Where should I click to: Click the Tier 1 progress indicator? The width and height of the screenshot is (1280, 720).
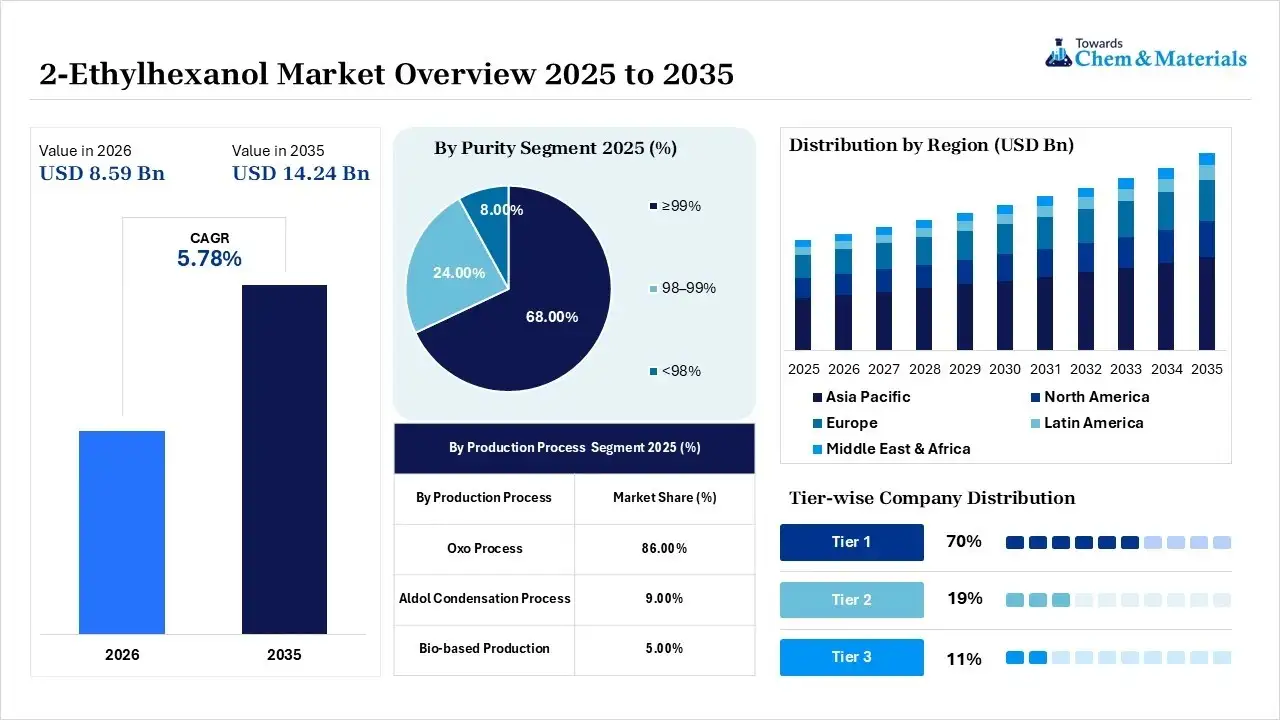point(1118,542)
